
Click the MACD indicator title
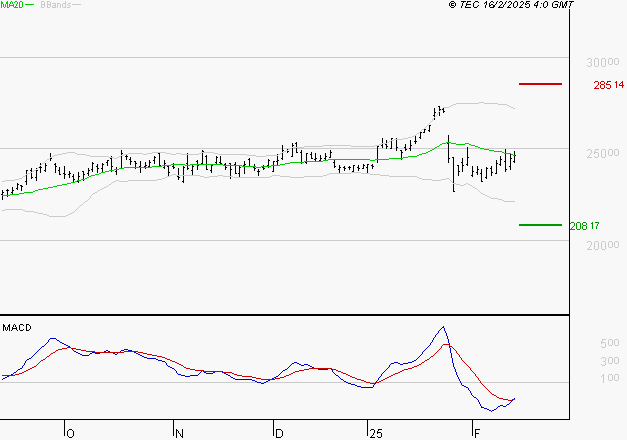17,328
